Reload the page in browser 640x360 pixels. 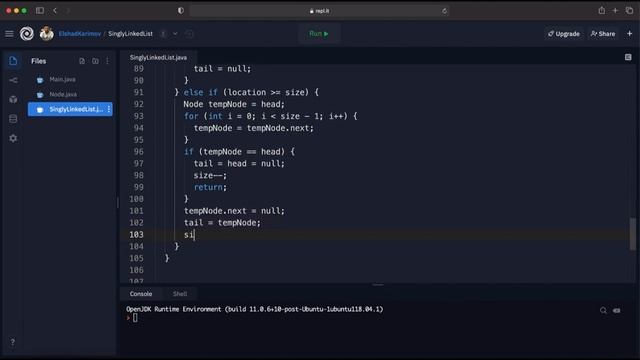pos(444,11)
